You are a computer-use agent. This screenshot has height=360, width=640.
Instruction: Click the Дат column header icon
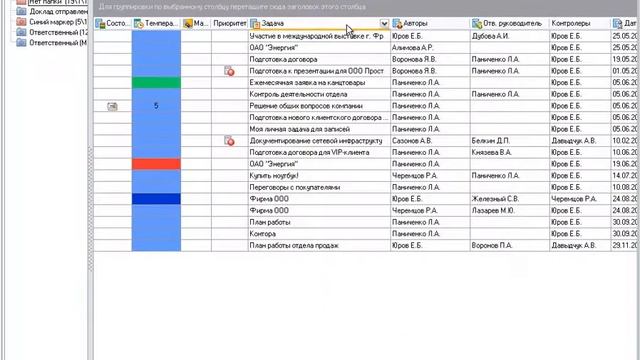618,24
